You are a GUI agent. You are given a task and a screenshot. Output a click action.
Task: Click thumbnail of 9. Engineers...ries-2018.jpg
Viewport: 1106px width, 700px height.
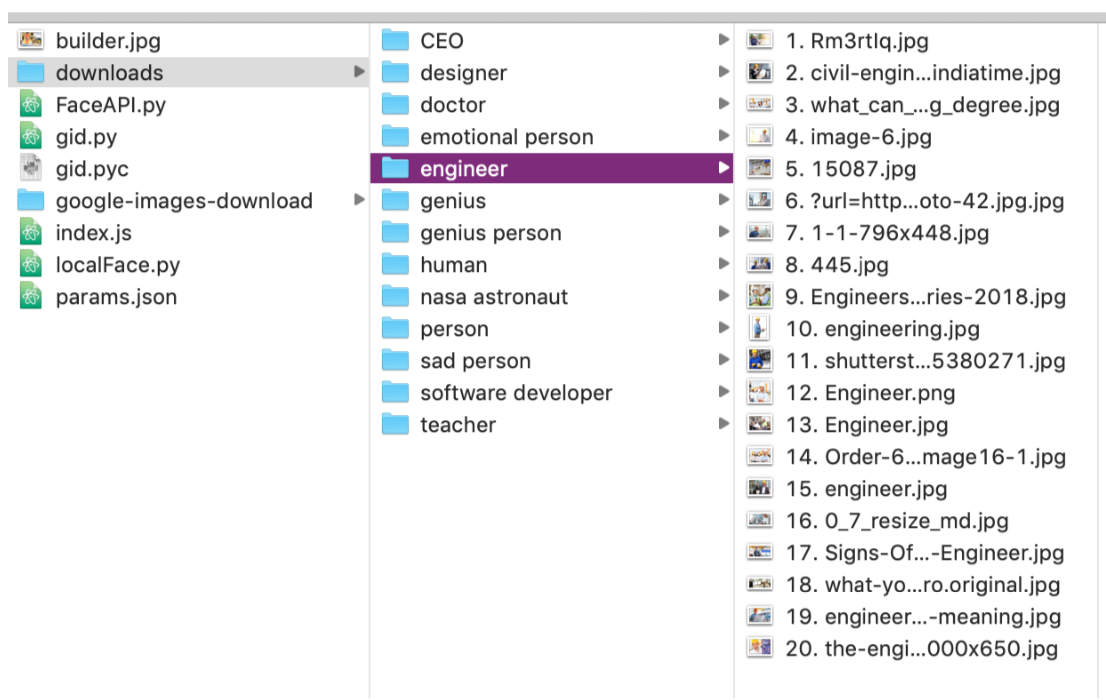[760, 296]
